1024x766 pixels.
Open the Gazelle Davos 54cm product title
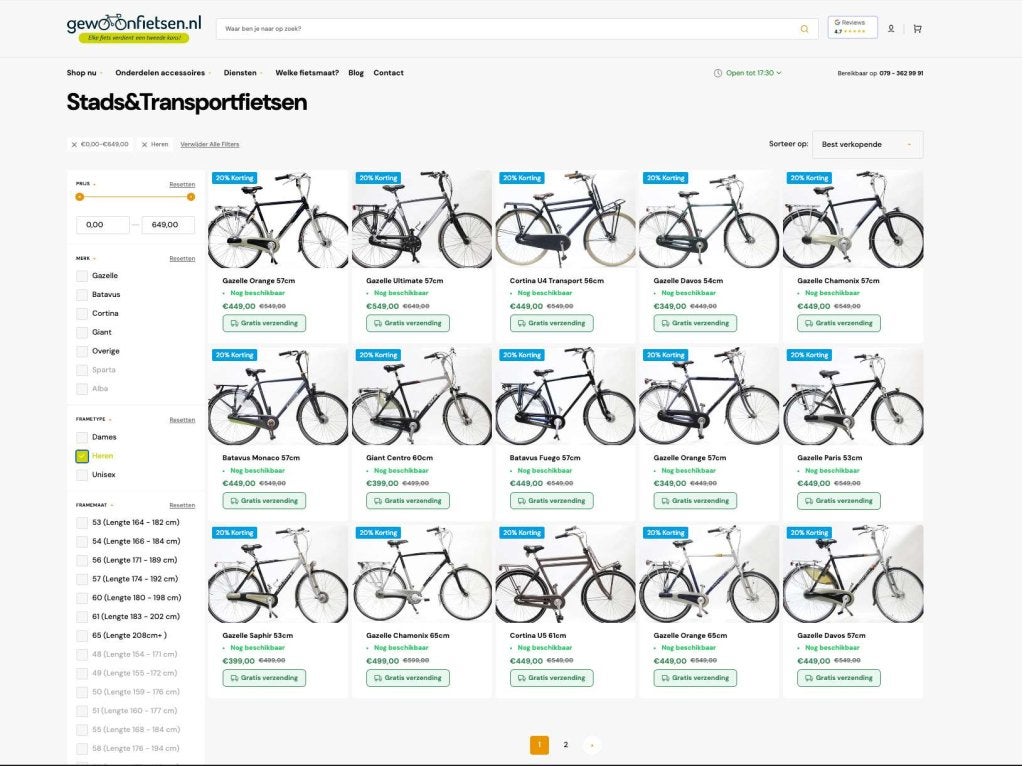click(688, 281)
